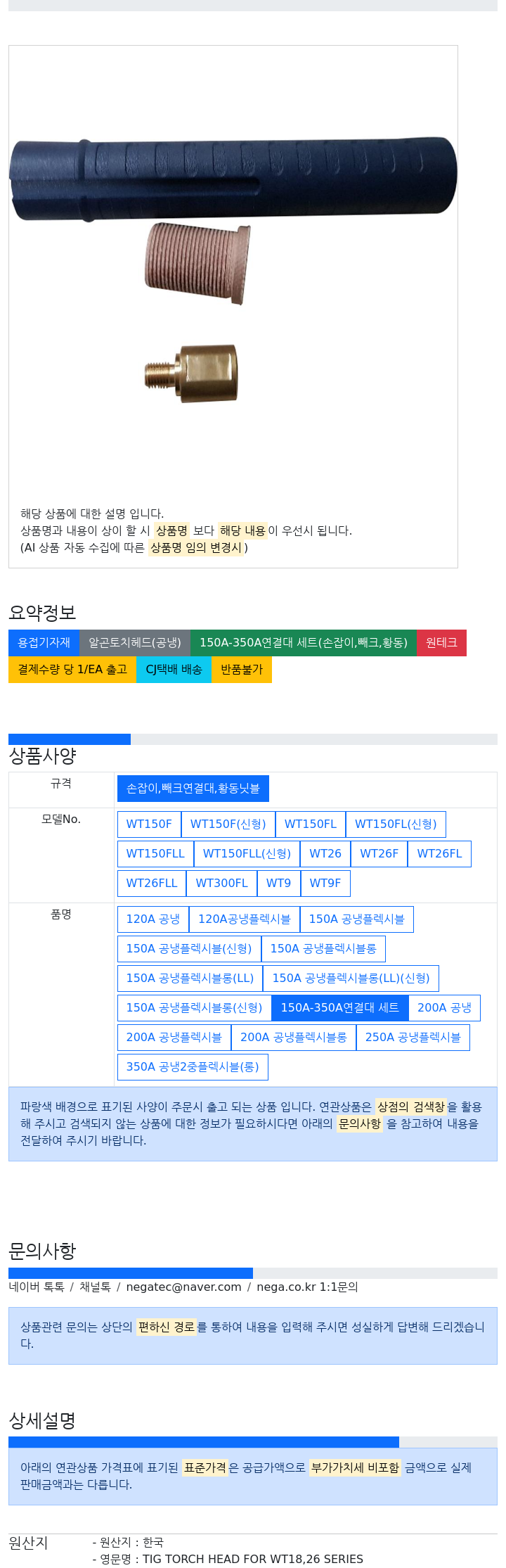Click the 반품불가 badge
Screen dimensions: 506x1568
tap(242, 669)
